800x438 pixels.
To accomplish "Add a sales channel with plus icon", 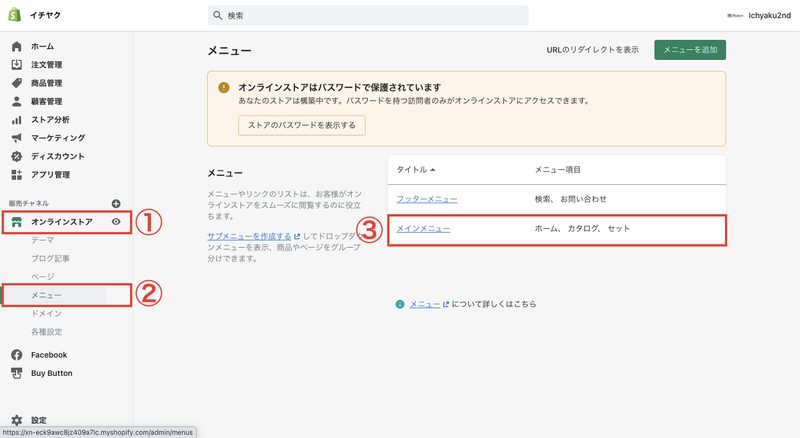I will [x=116, y=204].
